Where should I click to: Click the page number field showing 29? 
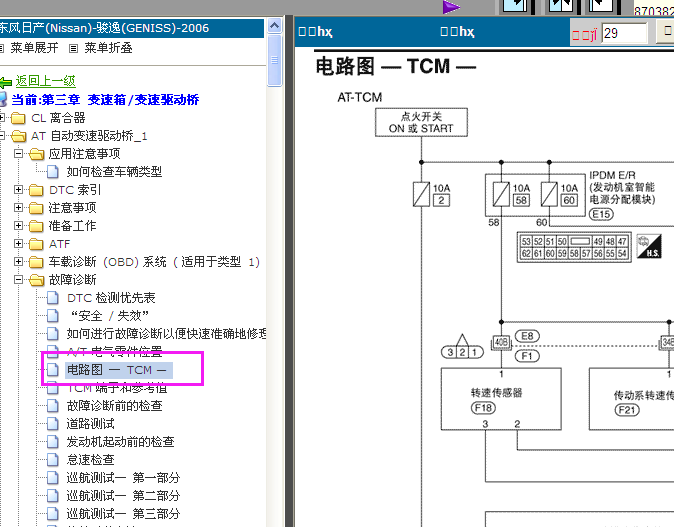click(624, 33)
